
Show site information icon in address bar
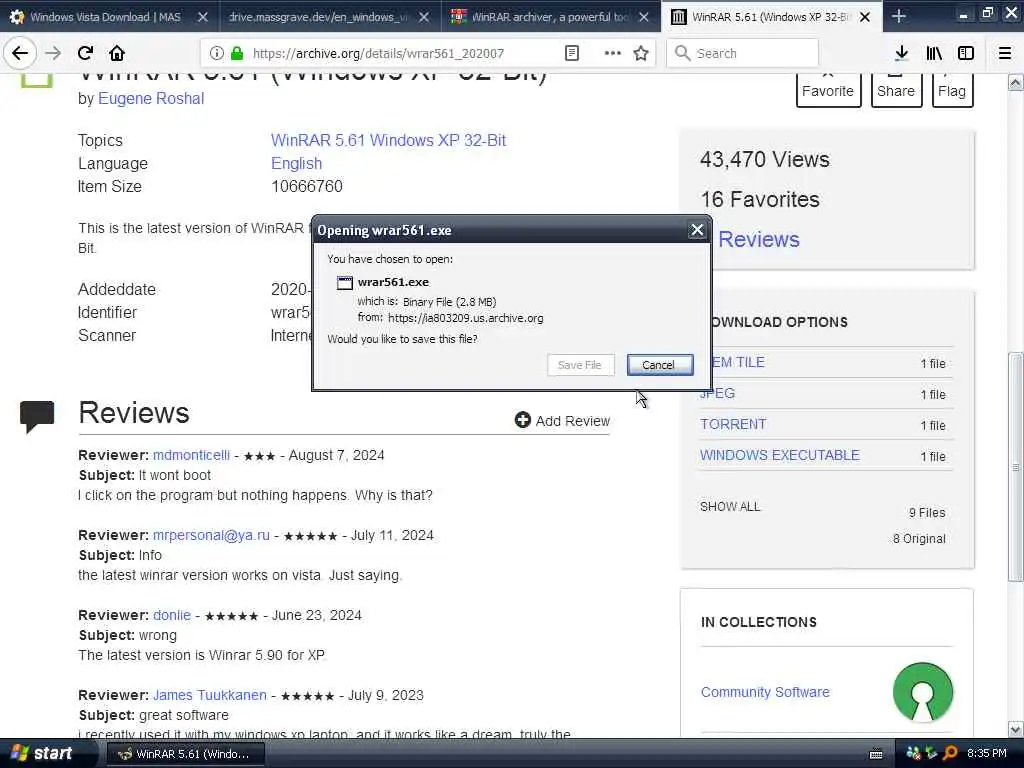tap(217, 53)
